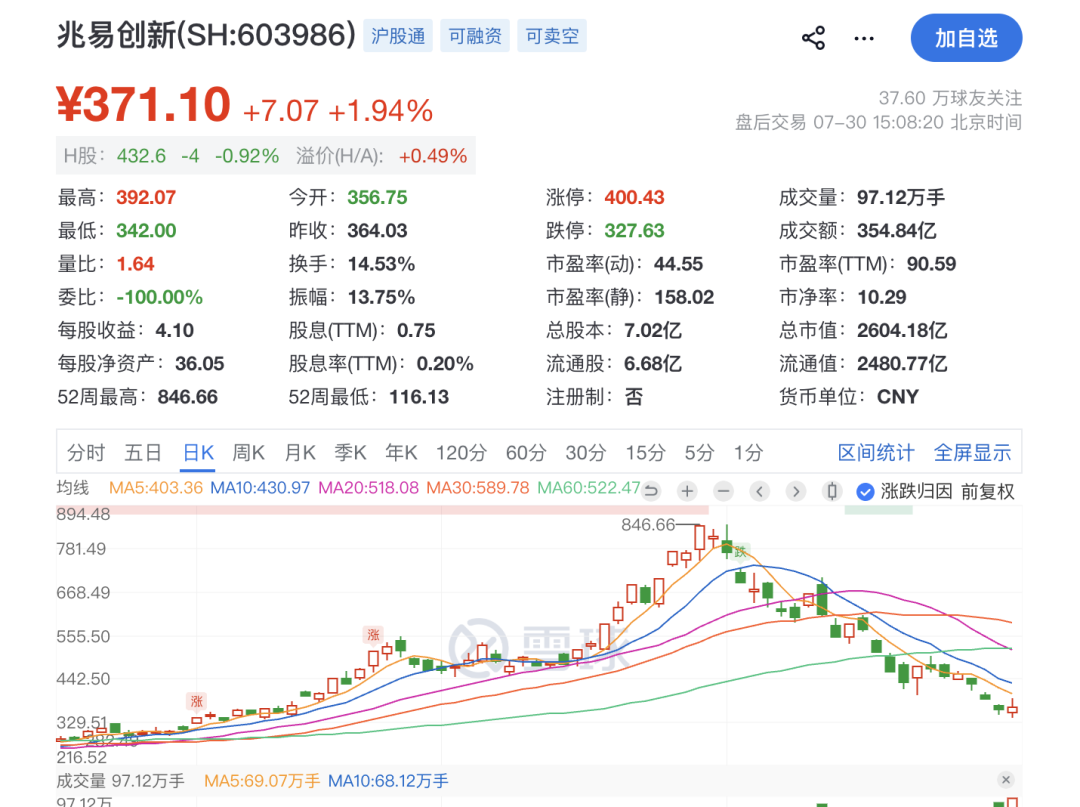
Task: Click the 最低 value 342.00
Action: coord(146,231)
